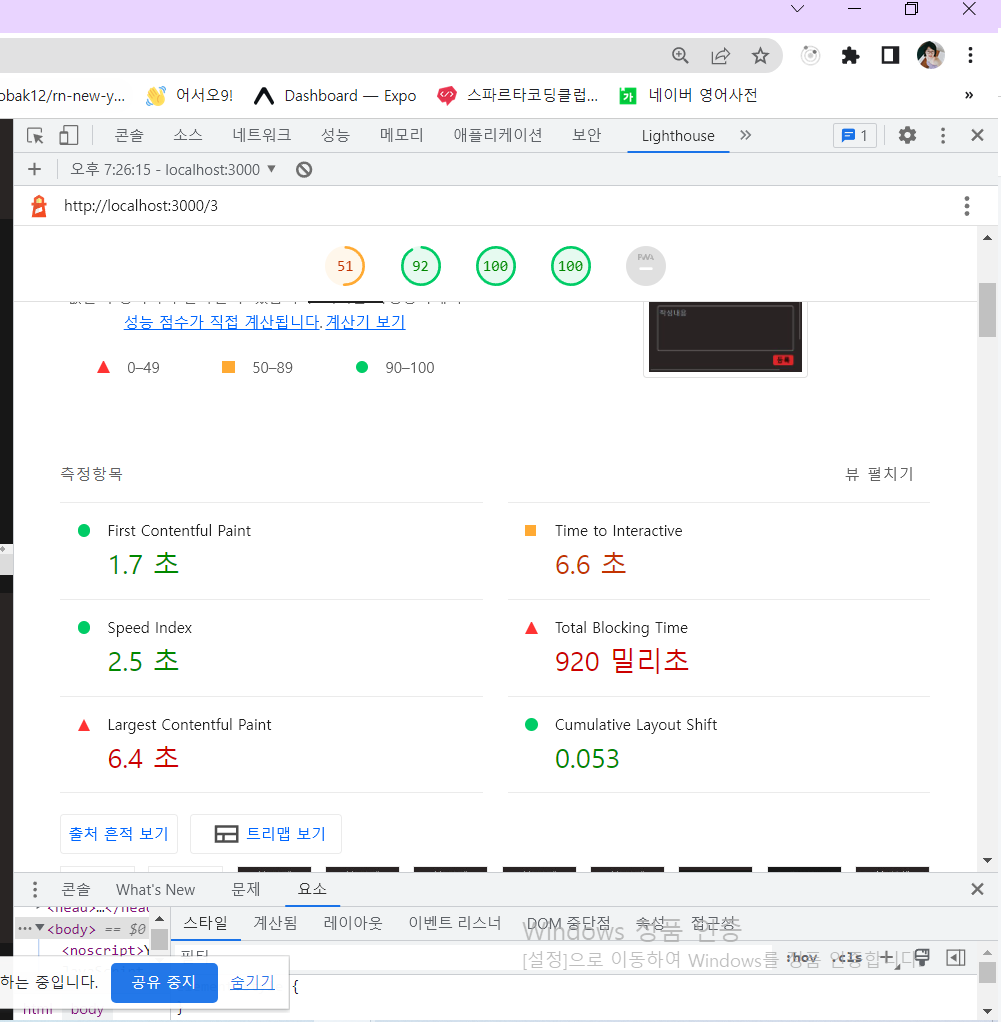This screenshot has width=1001, height=1022.
Task: Clear all Lighthouse reports icon
Action: point(304,169)
